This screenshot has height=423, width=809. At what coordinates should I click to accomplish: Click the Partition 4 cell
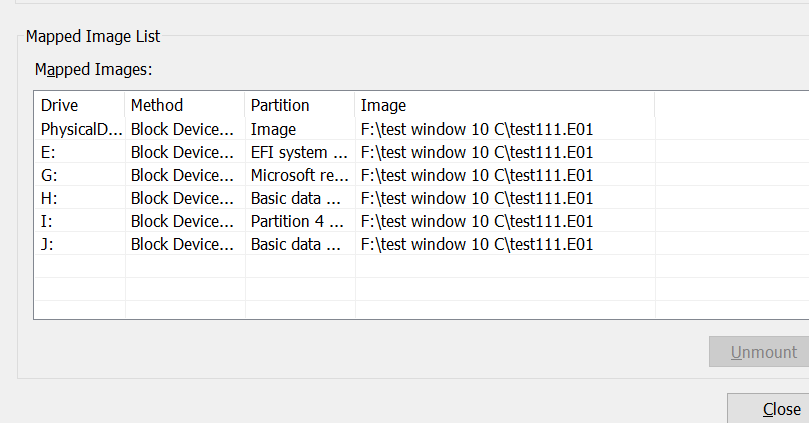299,221
